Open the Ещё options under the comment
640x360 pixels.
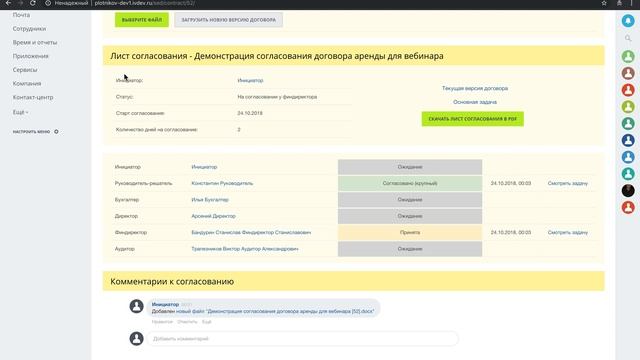pyautogui.click(x=207, y=322)
